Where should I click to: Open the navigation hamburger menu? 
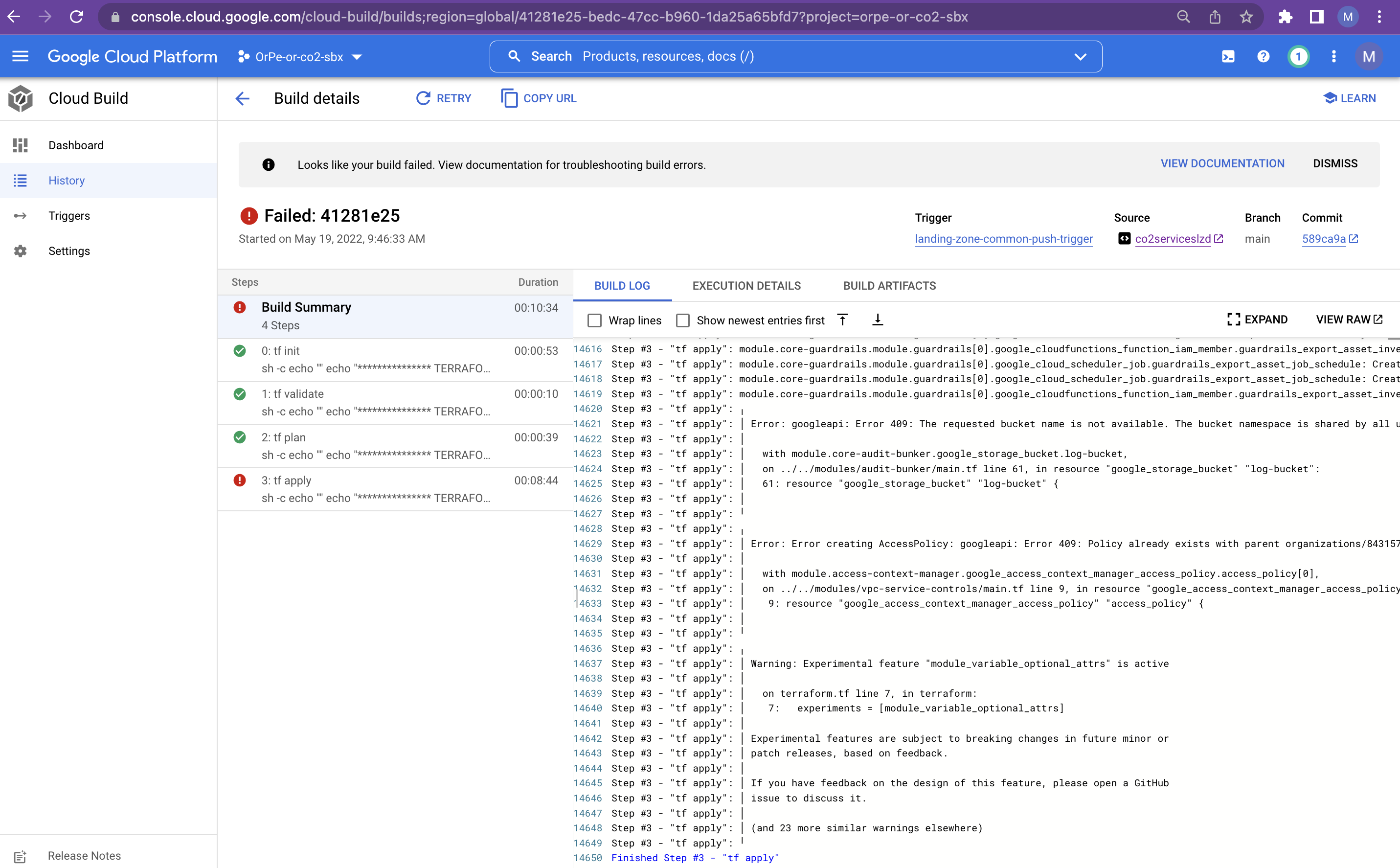click(x=20, y=56)
